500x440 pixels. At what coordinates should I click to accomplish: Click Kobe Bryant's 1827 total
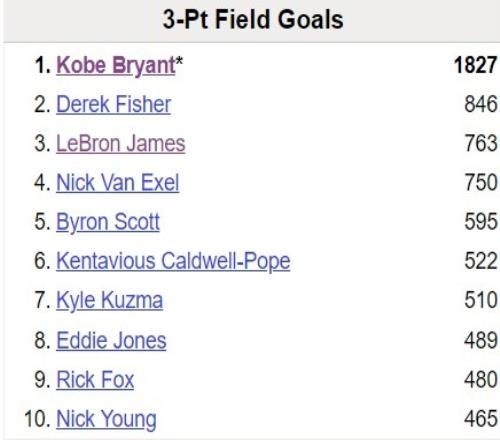475,65
